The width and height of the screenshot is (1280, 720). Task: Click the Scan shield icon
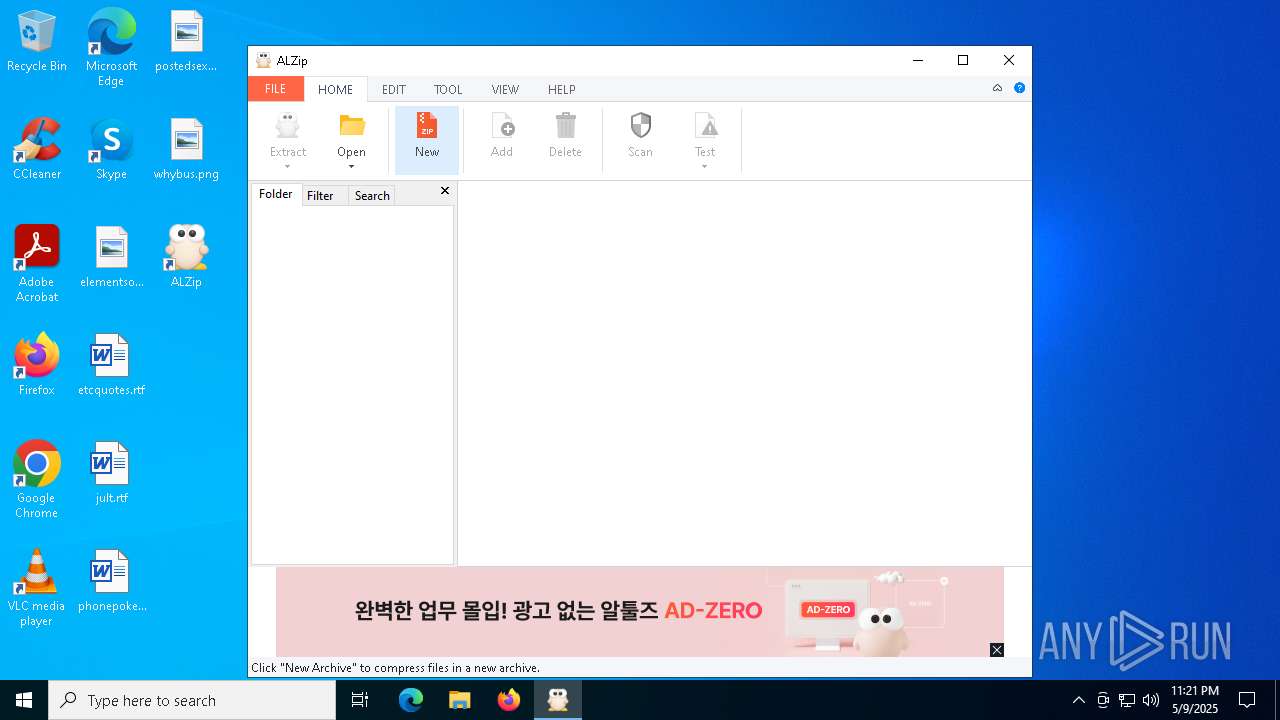[x=641, y=126]
